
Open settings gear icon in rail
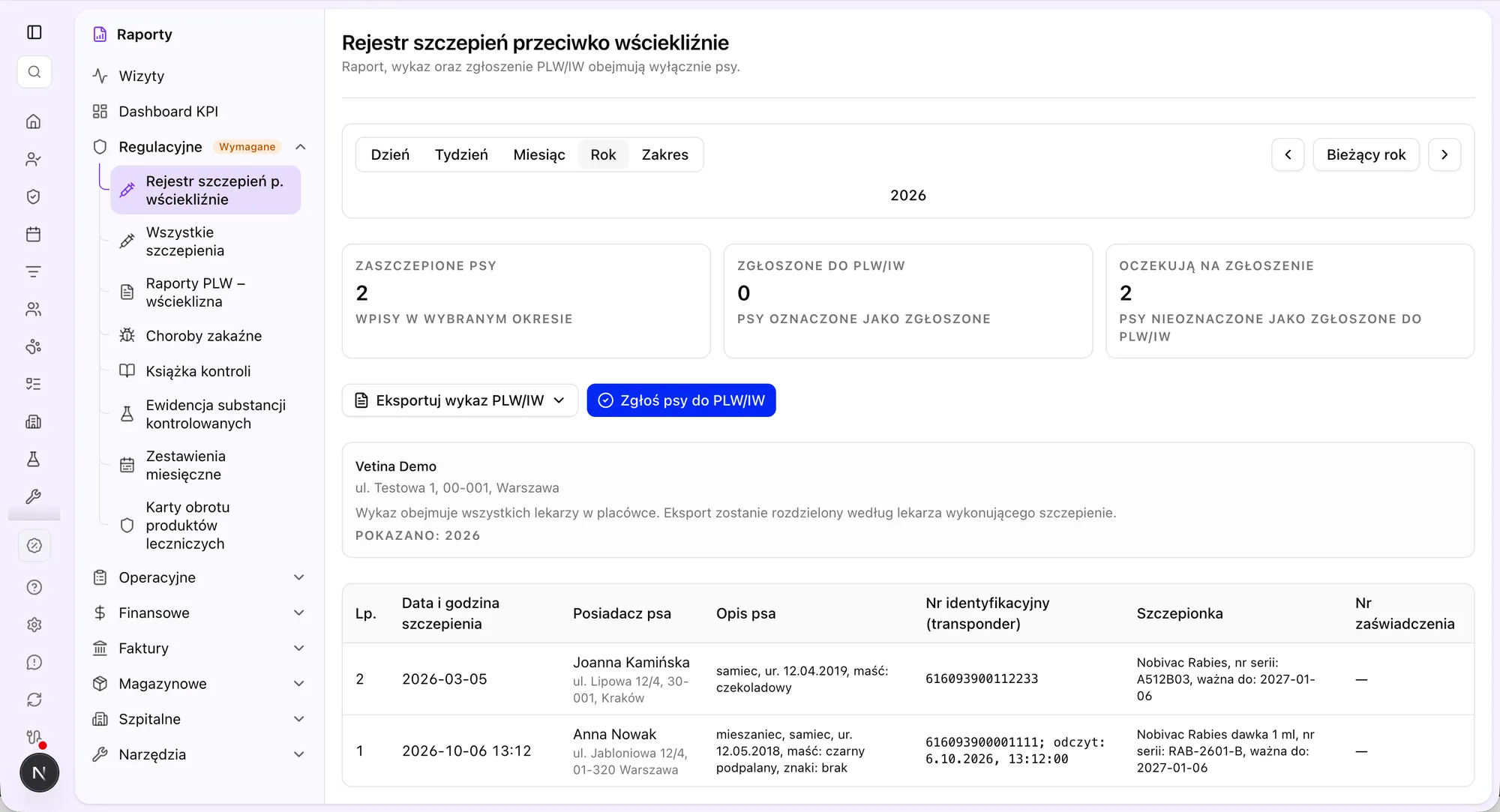click(x=34, y=625)
